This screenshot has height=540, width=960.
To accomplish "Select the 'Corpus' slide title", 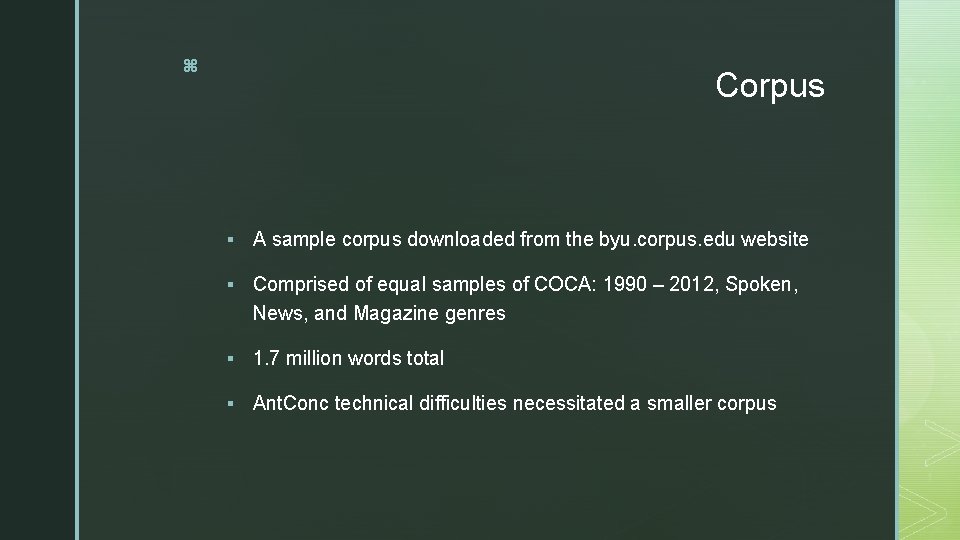I will [x=769, y=86].
